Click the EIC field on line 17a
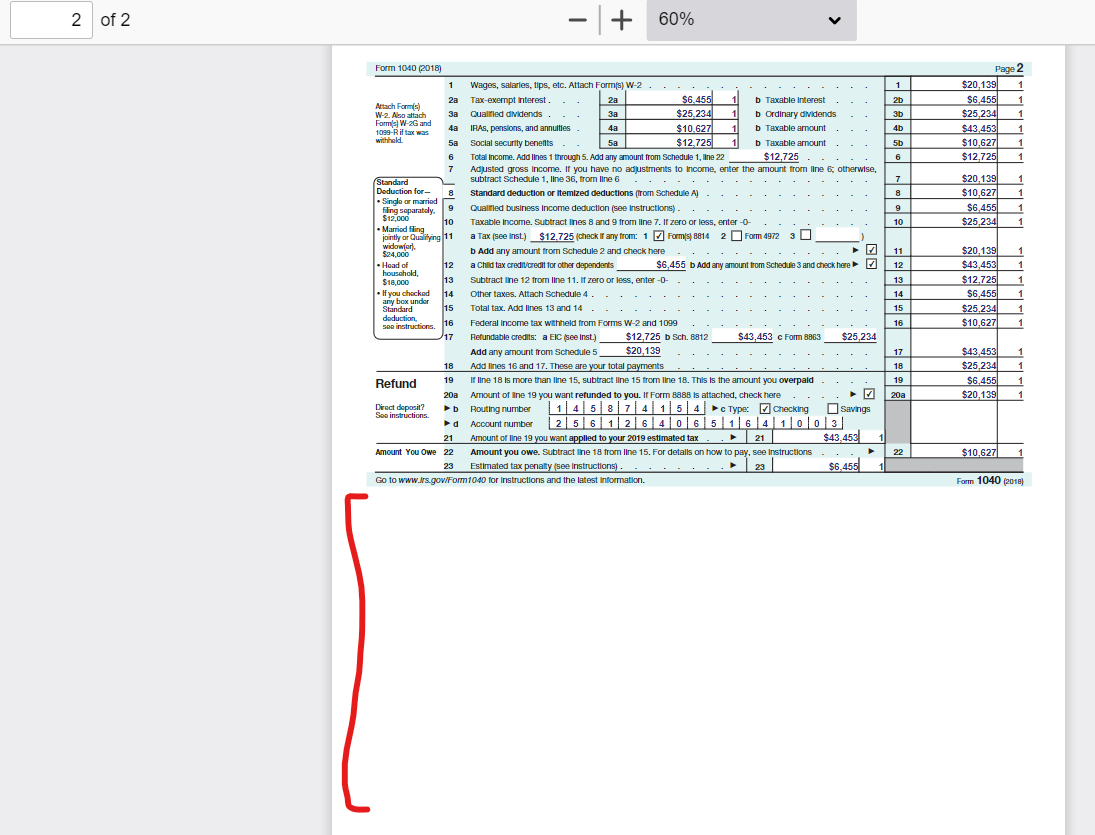The width and height of the screenshot is (1095, 835). (x=631, y=337)
